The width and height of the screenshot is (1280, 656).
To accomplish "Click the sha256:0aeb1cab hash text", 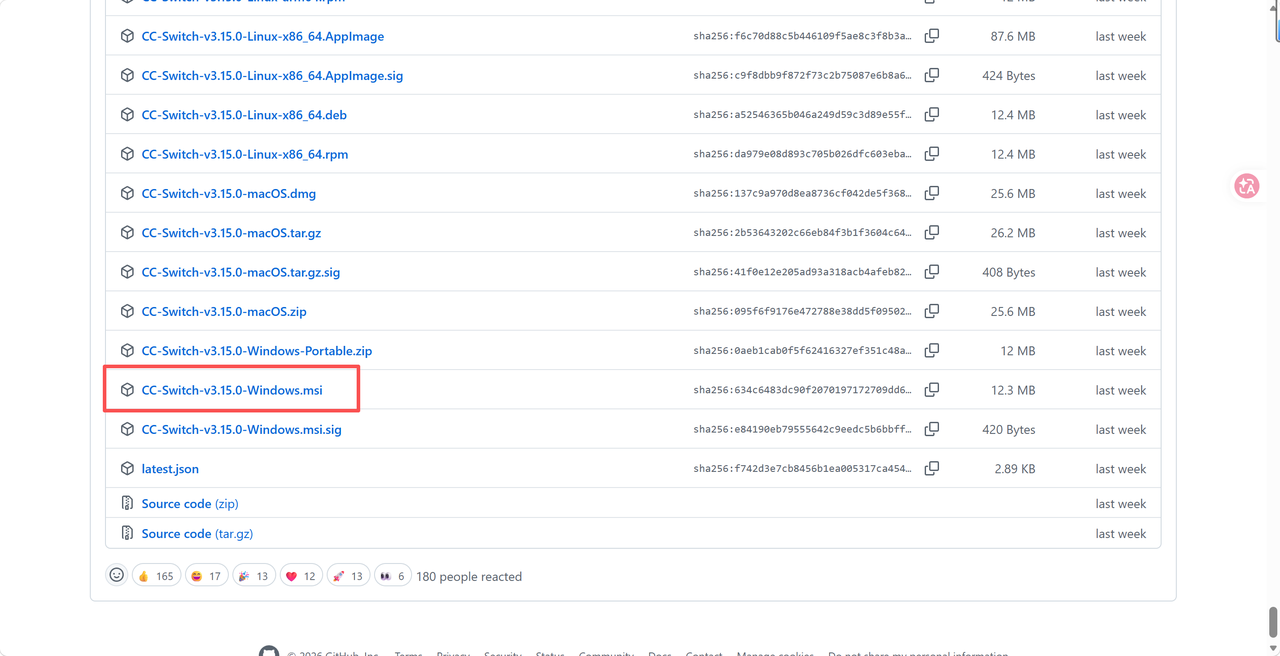I will click(x=802, y=351).
